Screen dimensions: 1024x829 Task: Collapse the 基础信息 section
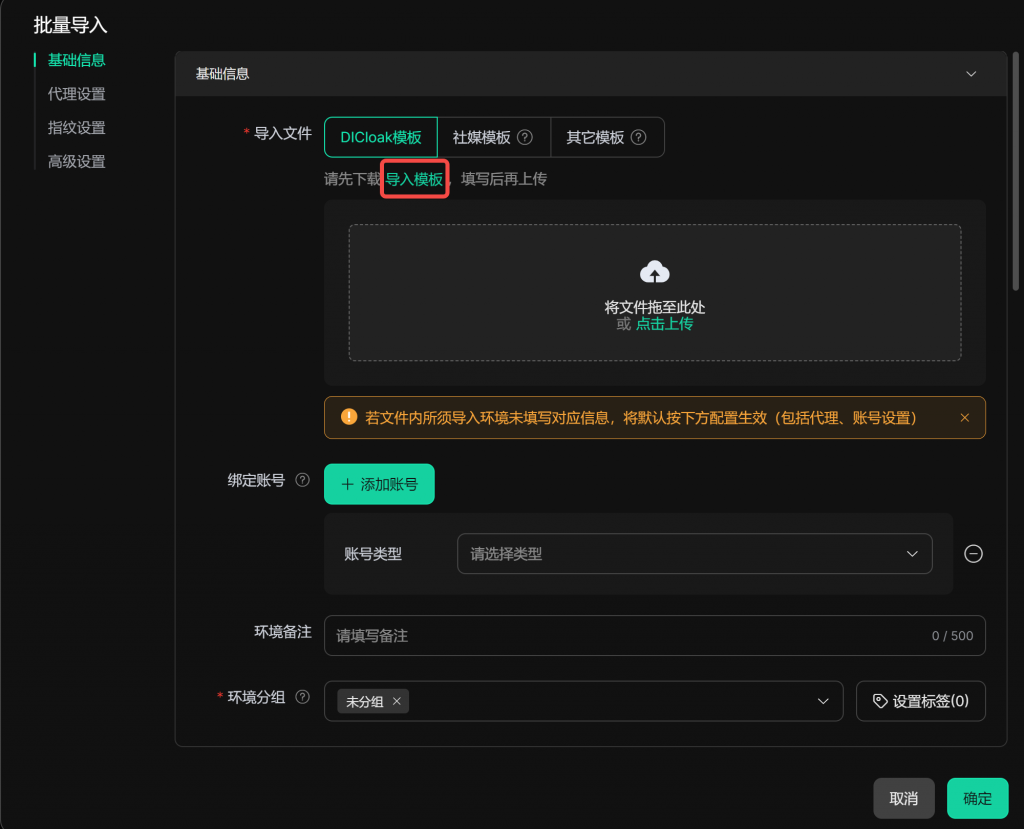click(x=969, y=74)
